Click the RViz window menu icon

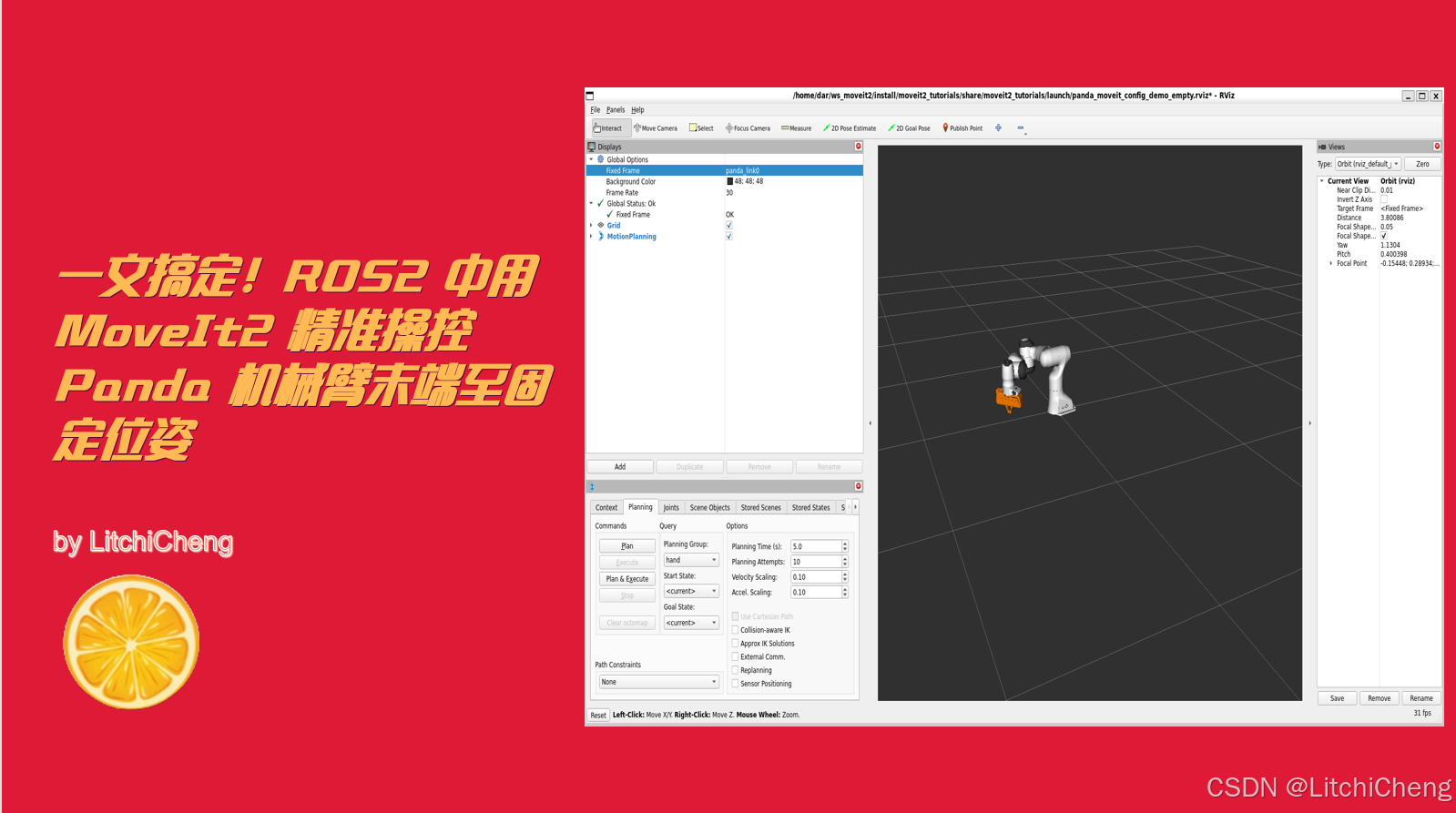tap(590, 96)
